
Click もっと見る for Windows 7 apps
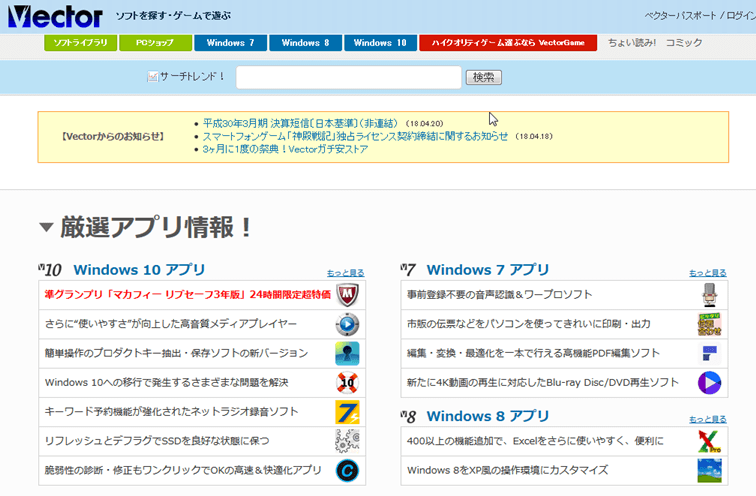click(x=708, y=273)
